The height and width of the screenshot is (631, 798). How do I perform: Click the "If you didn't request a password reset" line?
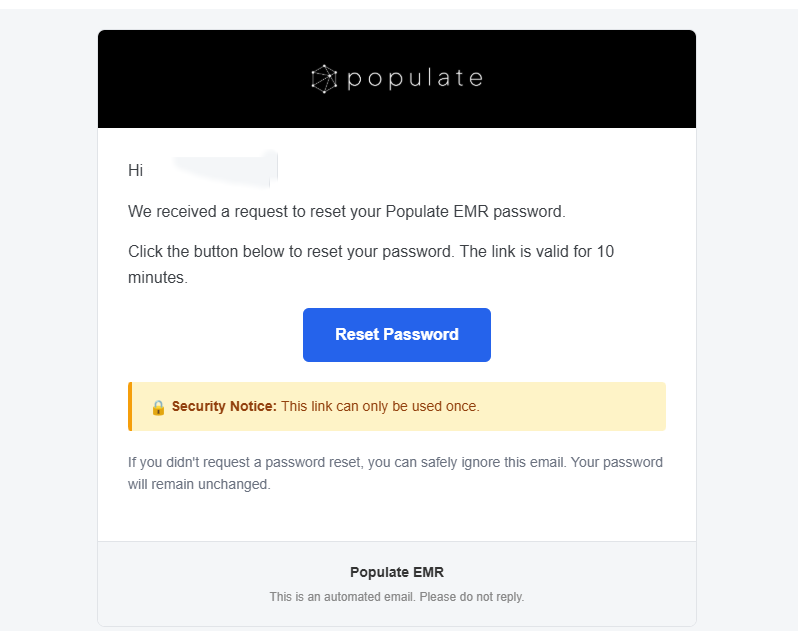(x=395, y=462)
